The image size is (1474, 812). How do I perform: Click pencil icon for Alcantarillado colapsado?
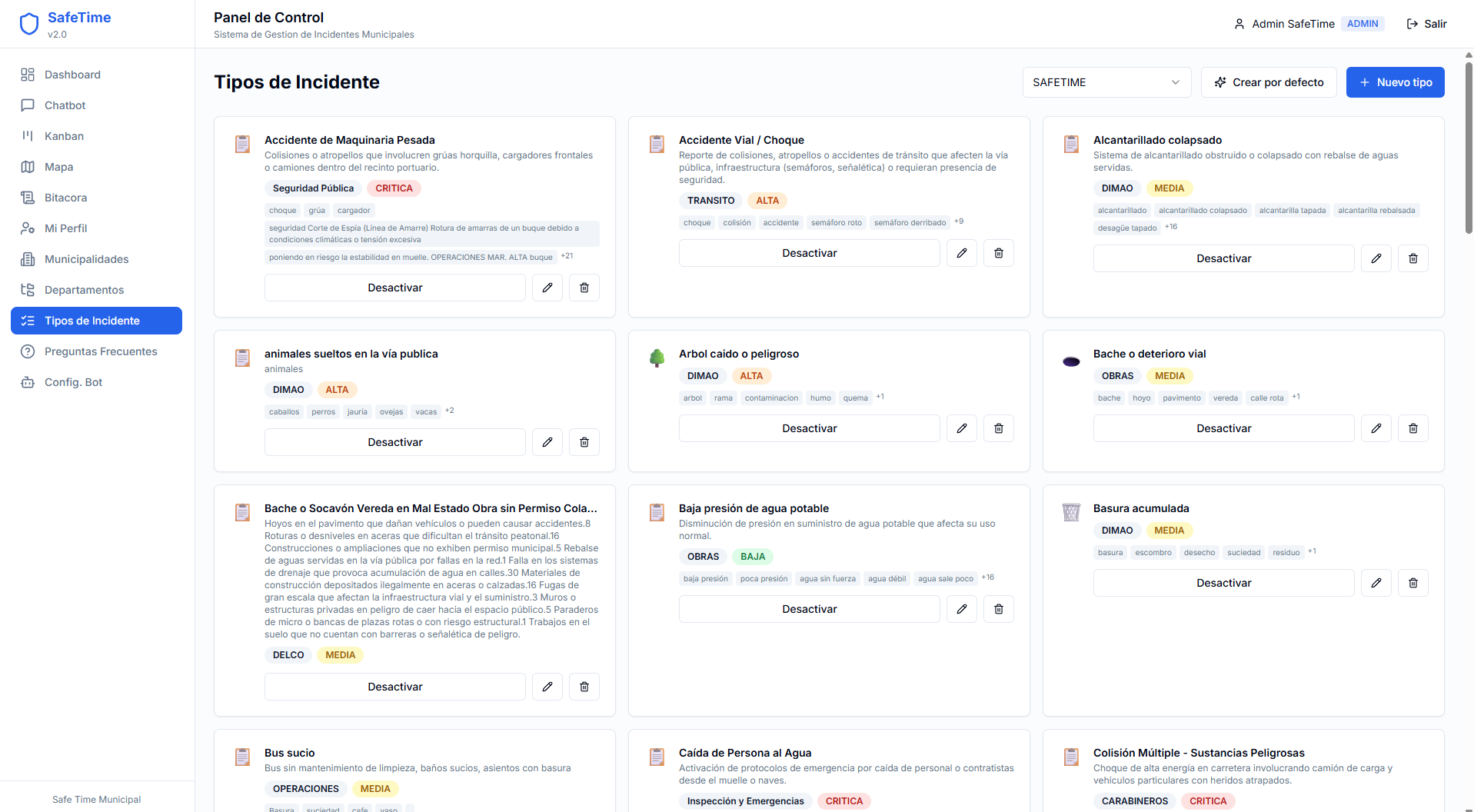coord(1376,258)
